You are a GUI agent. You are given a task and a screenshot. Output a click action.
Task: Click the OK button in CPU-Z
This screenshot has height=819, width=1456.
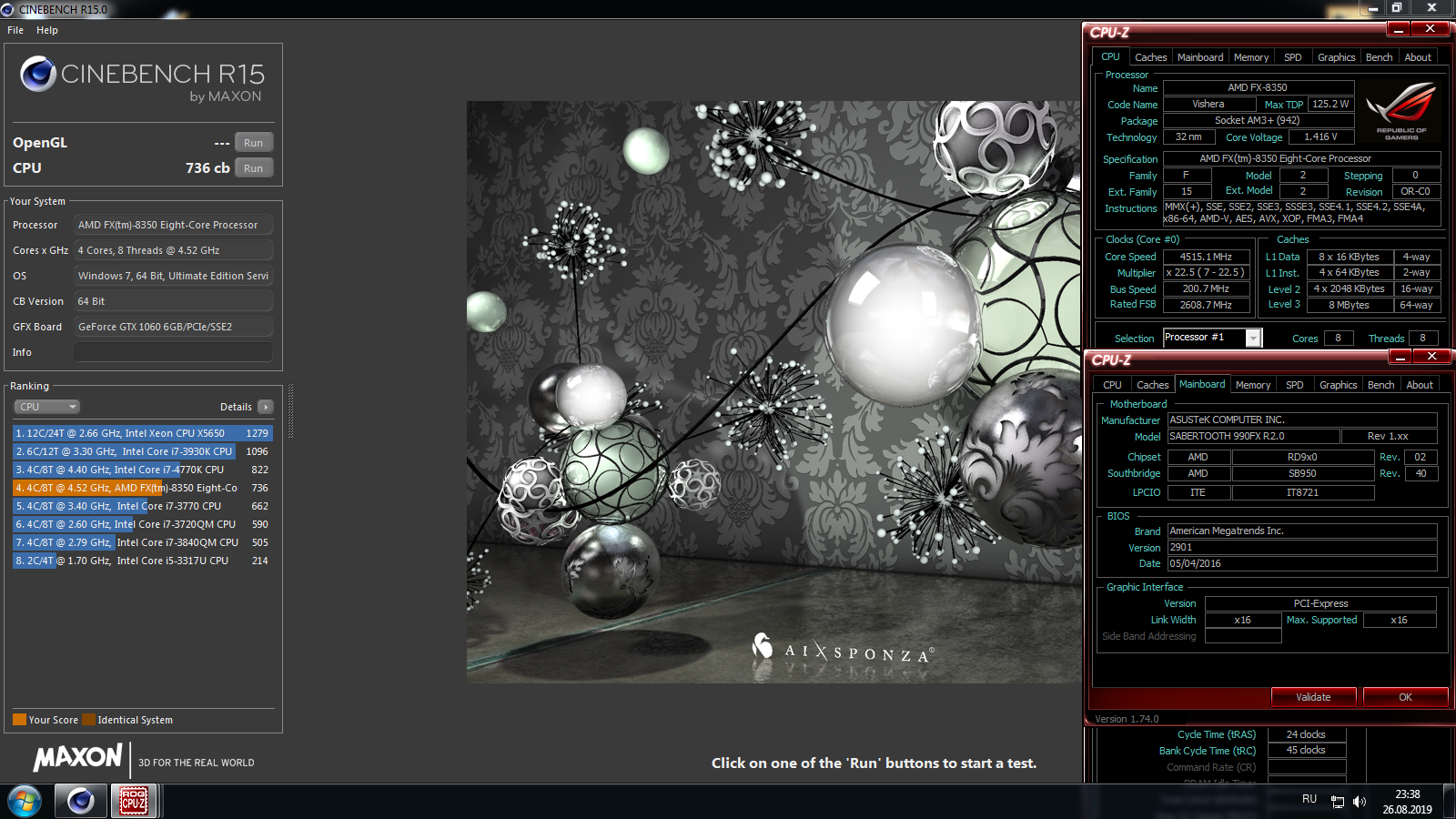1405,697
